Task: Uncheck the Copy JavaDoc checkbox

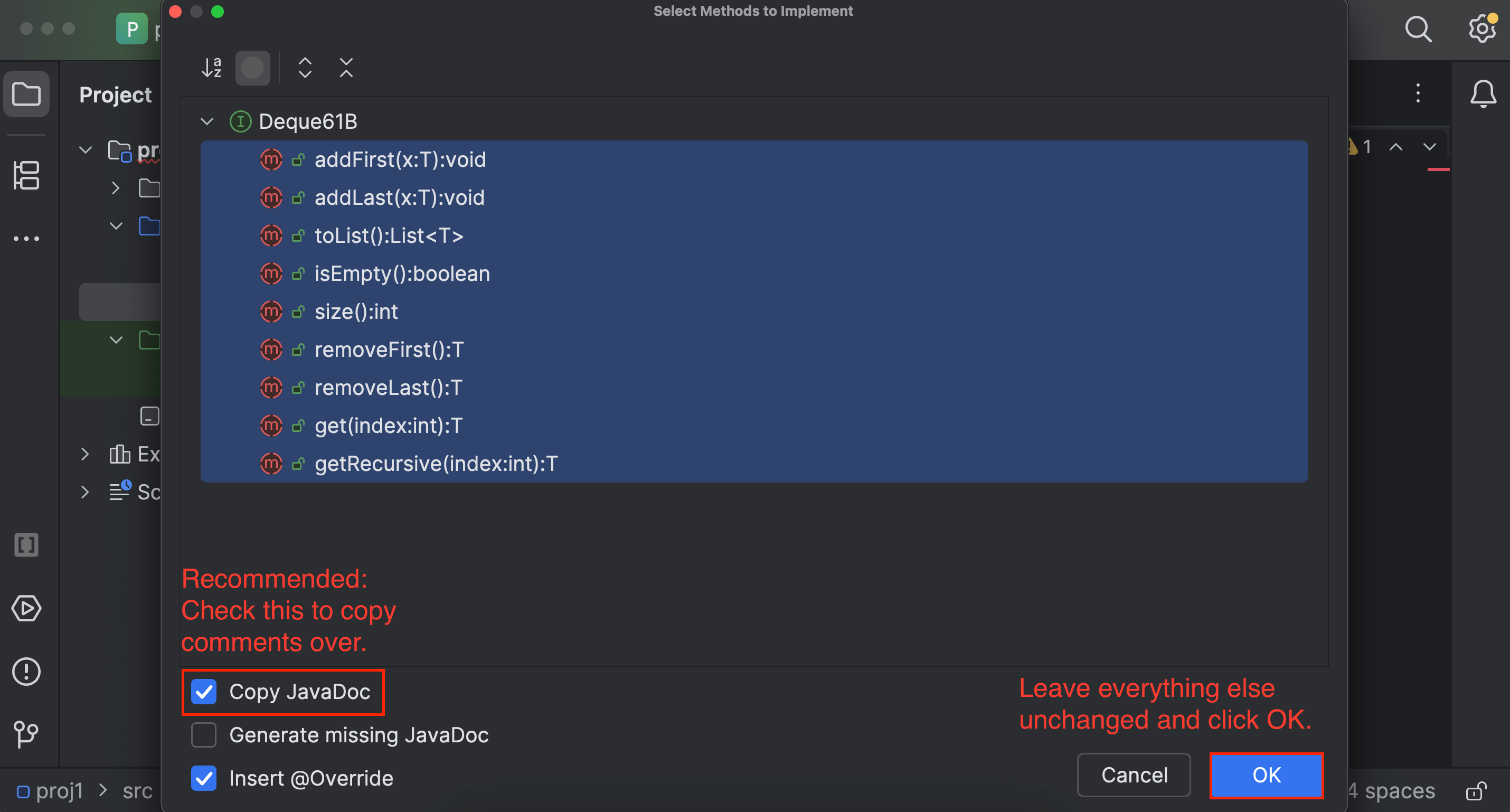Action: pos(203,692)
